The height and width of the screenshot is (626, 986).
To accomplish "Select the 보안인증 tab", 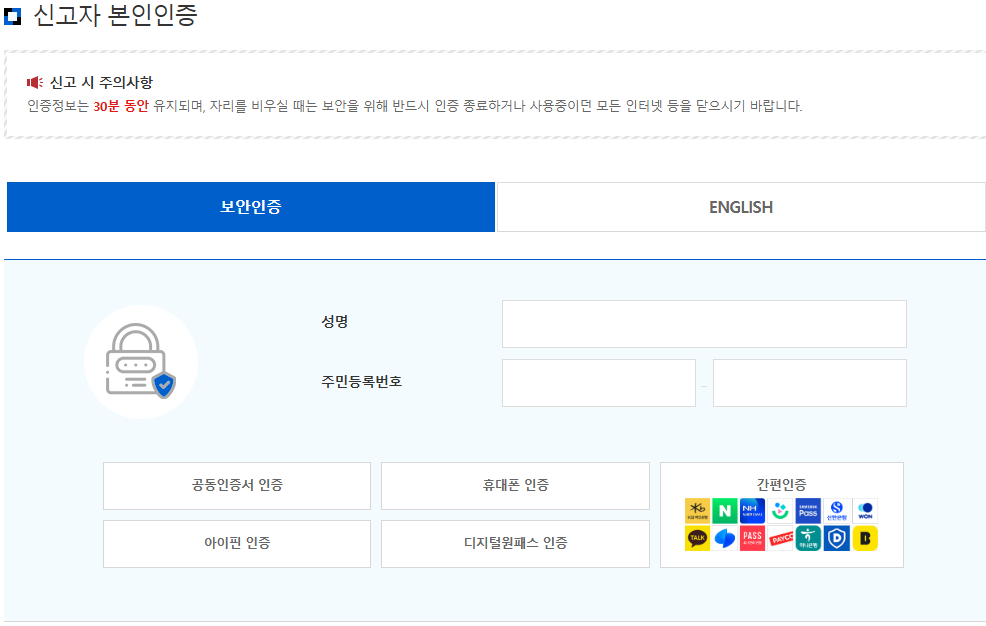I will pyautogui.click(x=251, y=206).
